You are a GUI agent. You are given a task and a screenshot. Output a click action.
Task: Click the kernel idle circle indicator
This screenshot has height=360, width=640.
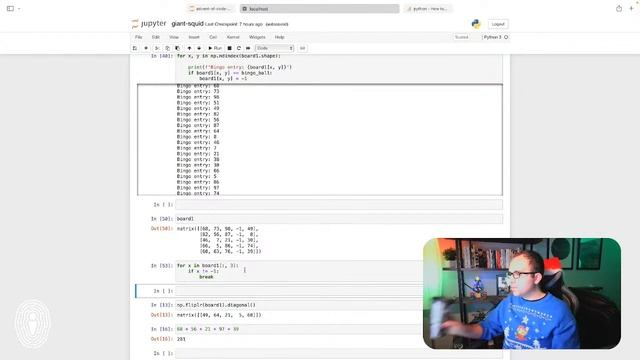point(506,37)
